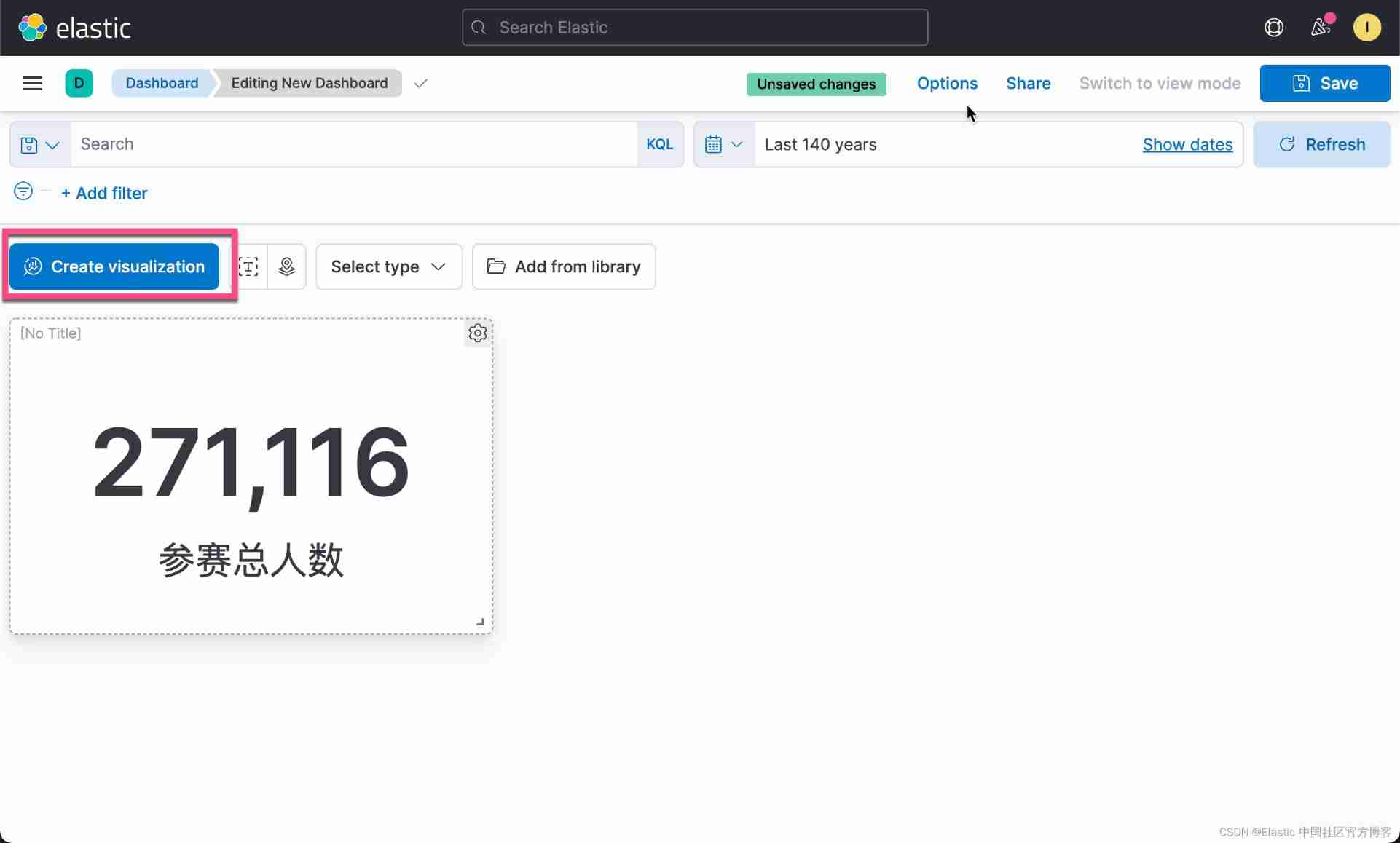Click the Show dates link
The width and height of the screenshot is (1400, 843).
coord(1187,144)
